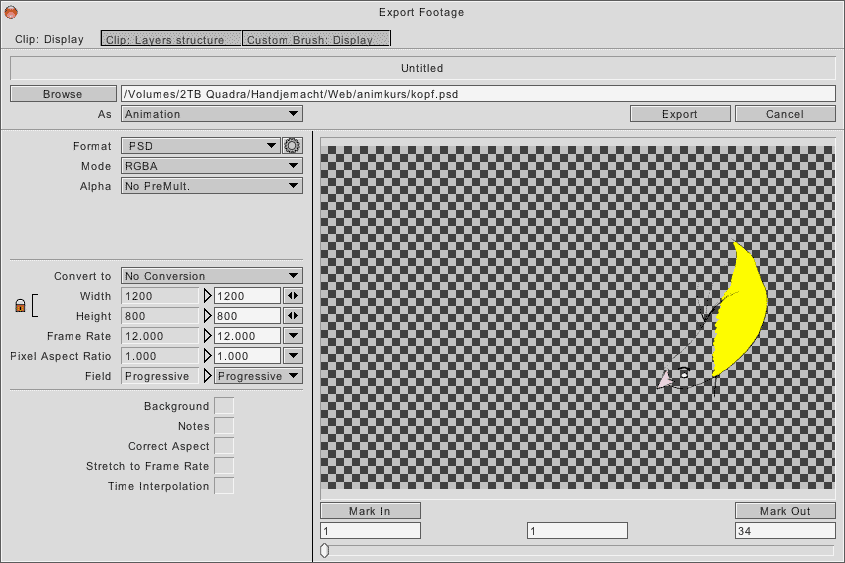This screenshot has width=845, height=563.
Task: Open the Format PSD dropdown
Action: click(x=200, y=145)
